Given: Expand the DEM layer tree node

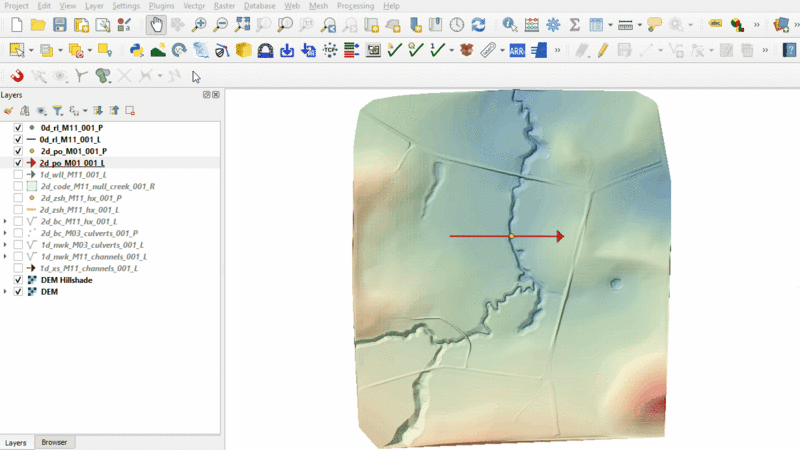Looking at the screenshot, I should 6,292.
